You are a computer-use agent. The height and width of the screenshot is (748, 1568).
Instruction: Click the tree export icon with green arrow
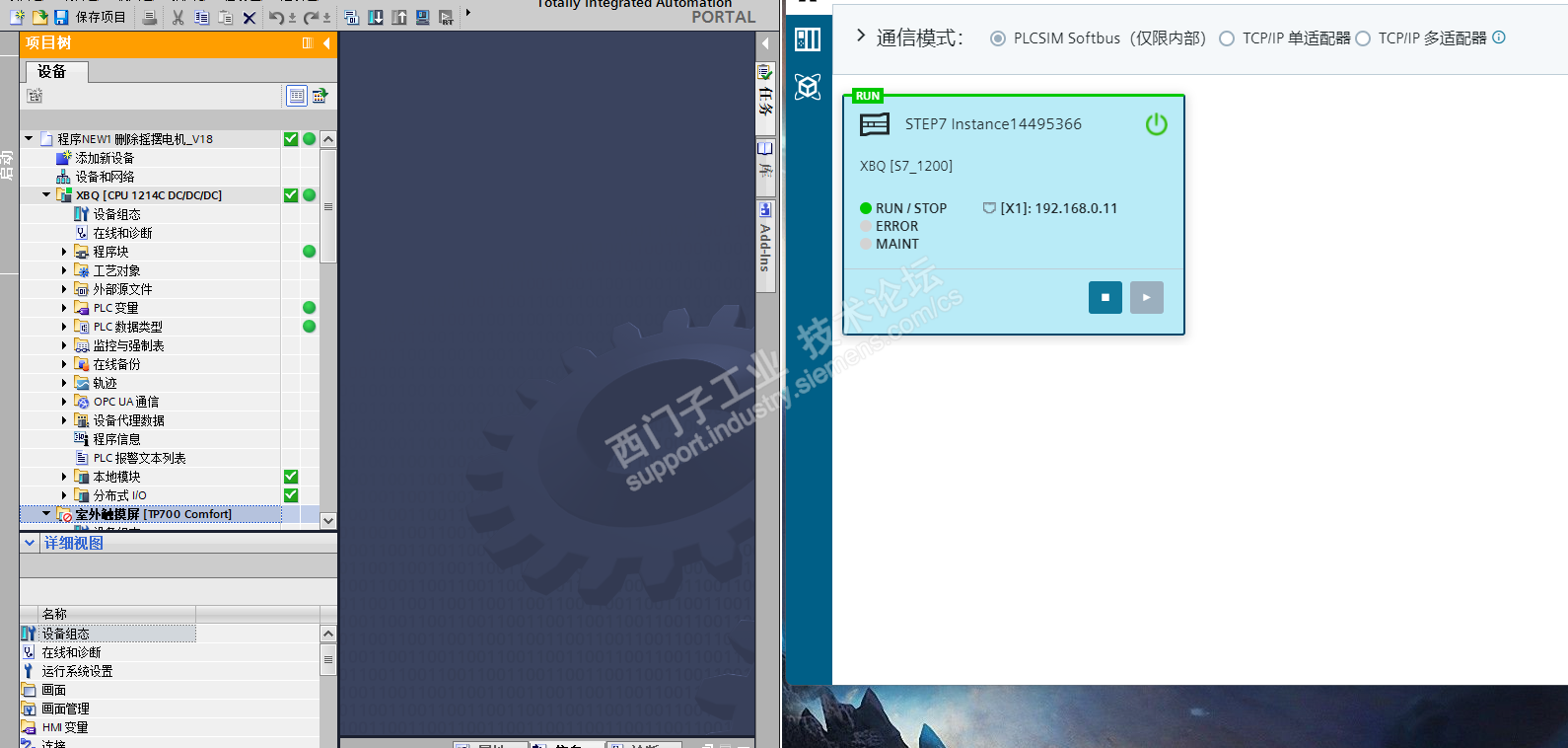pyautogui.click(x=320, y=96)
